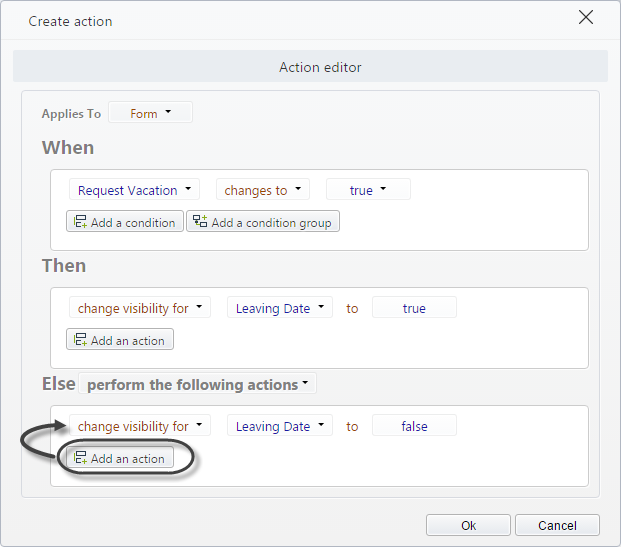Close the Create action dialog
The height and width of the screenshot is (547, 621).
[585, 17]
